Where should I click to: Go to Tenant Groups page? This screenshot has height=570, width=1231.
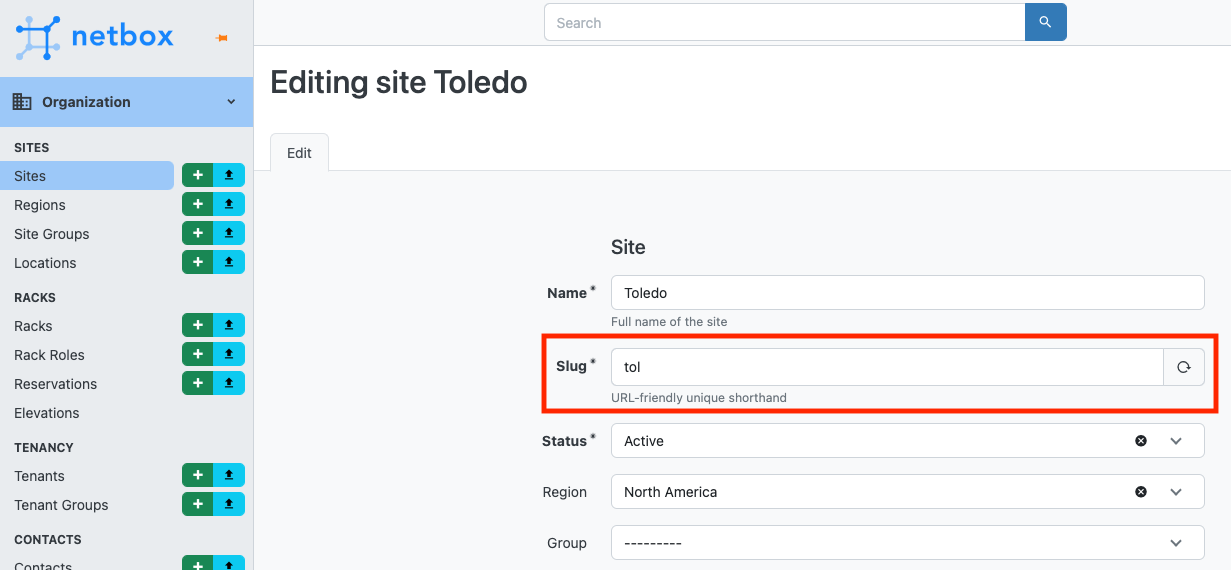point(61,505)
